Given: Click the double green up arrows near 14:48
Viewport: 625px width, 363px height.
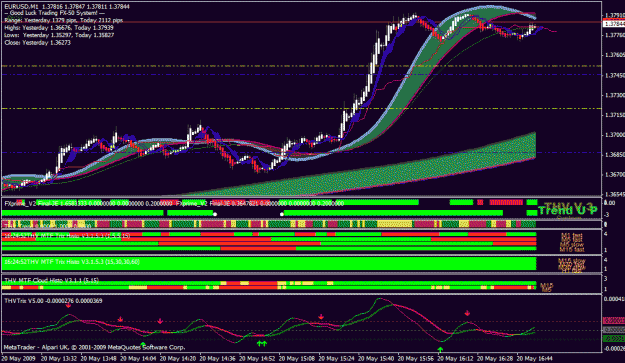Looking at the screenshot, I should (x=261, y=343).
